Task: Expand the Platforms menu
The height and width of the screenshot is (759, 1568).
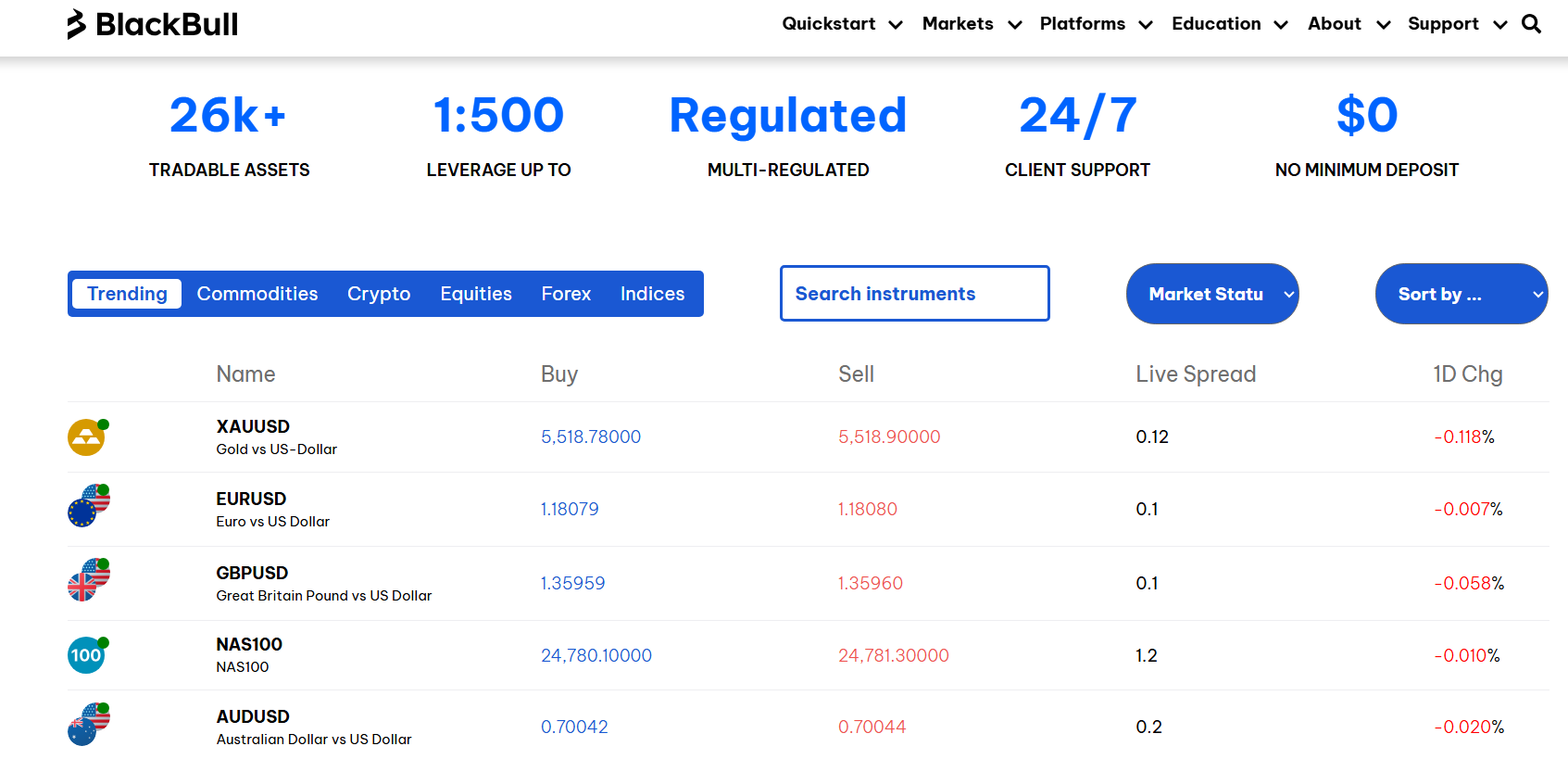Action: tap(1096, 24)
